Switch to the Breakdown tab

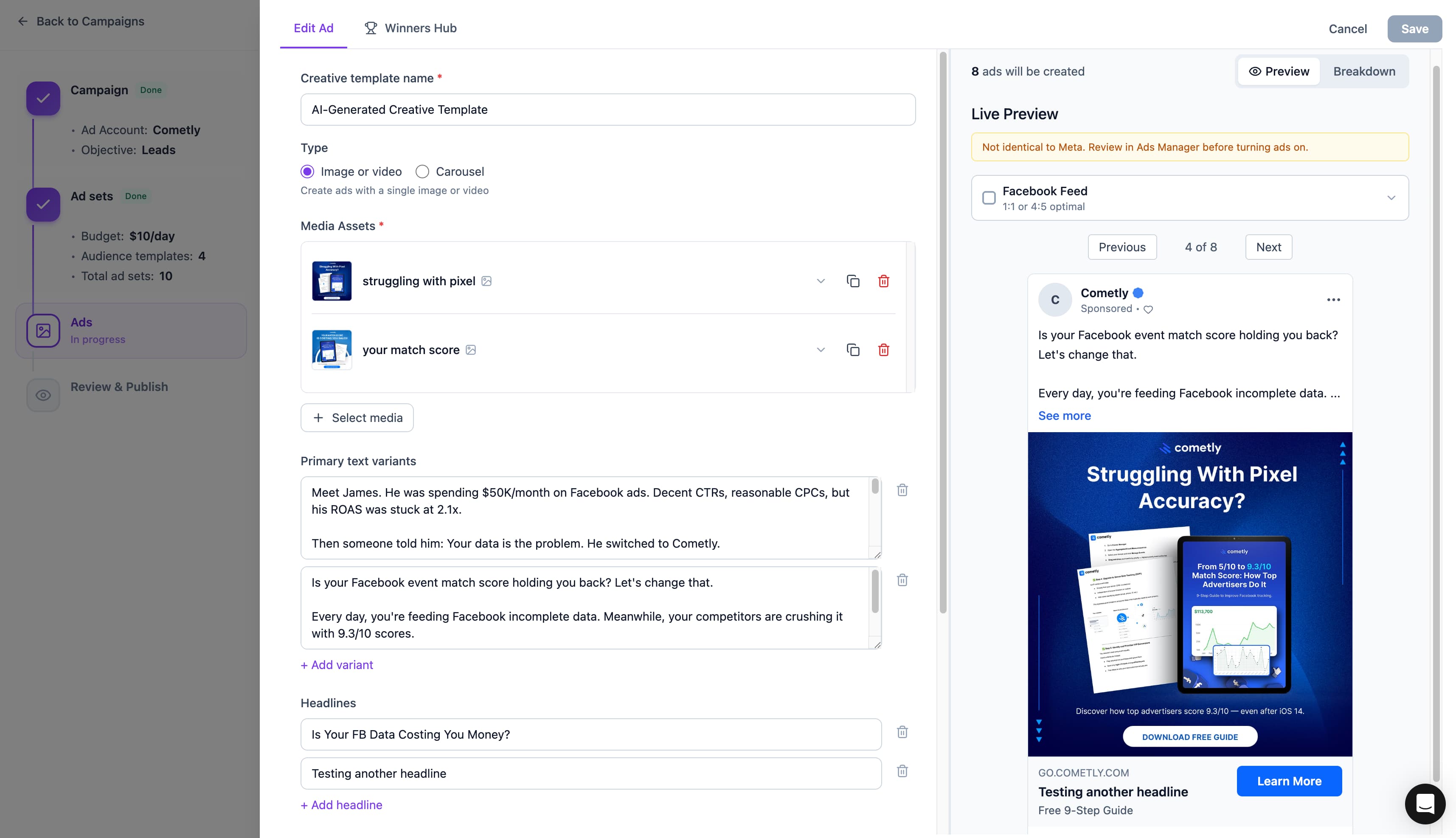click(x=1364, y=71)
